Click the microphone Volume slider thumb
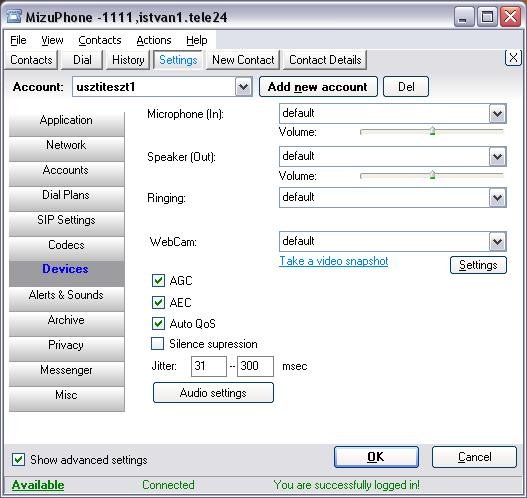This screenshot has width=527, height=498. [x=433, y=131]
